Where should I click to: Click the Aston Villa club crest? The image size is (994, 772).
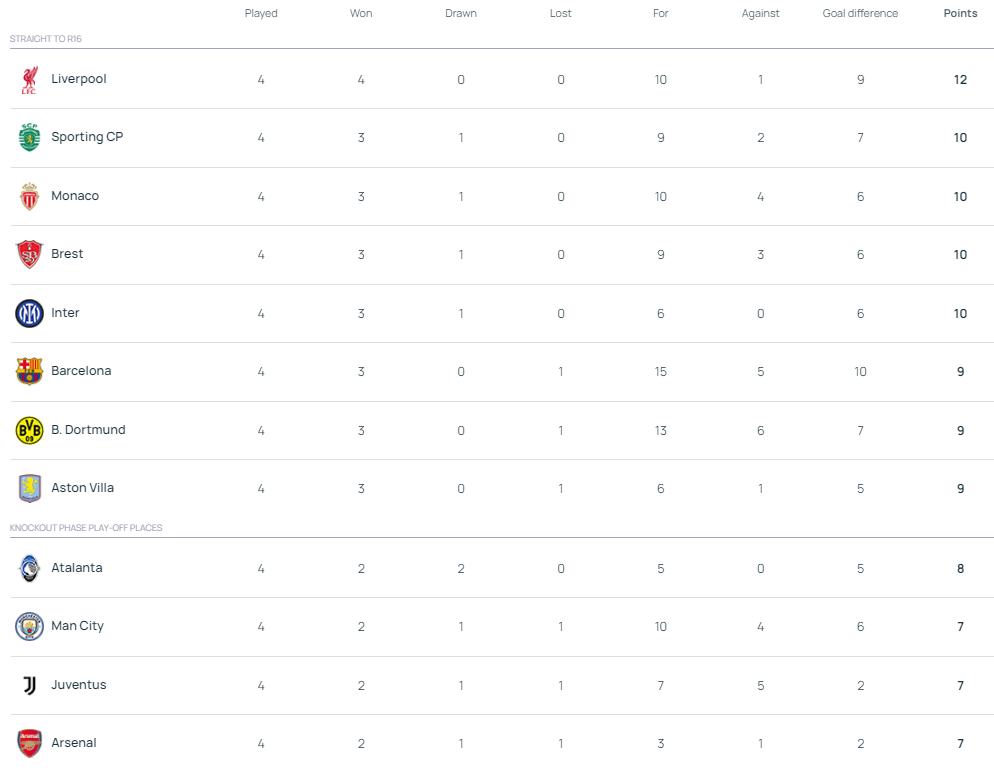pos(29,489)
